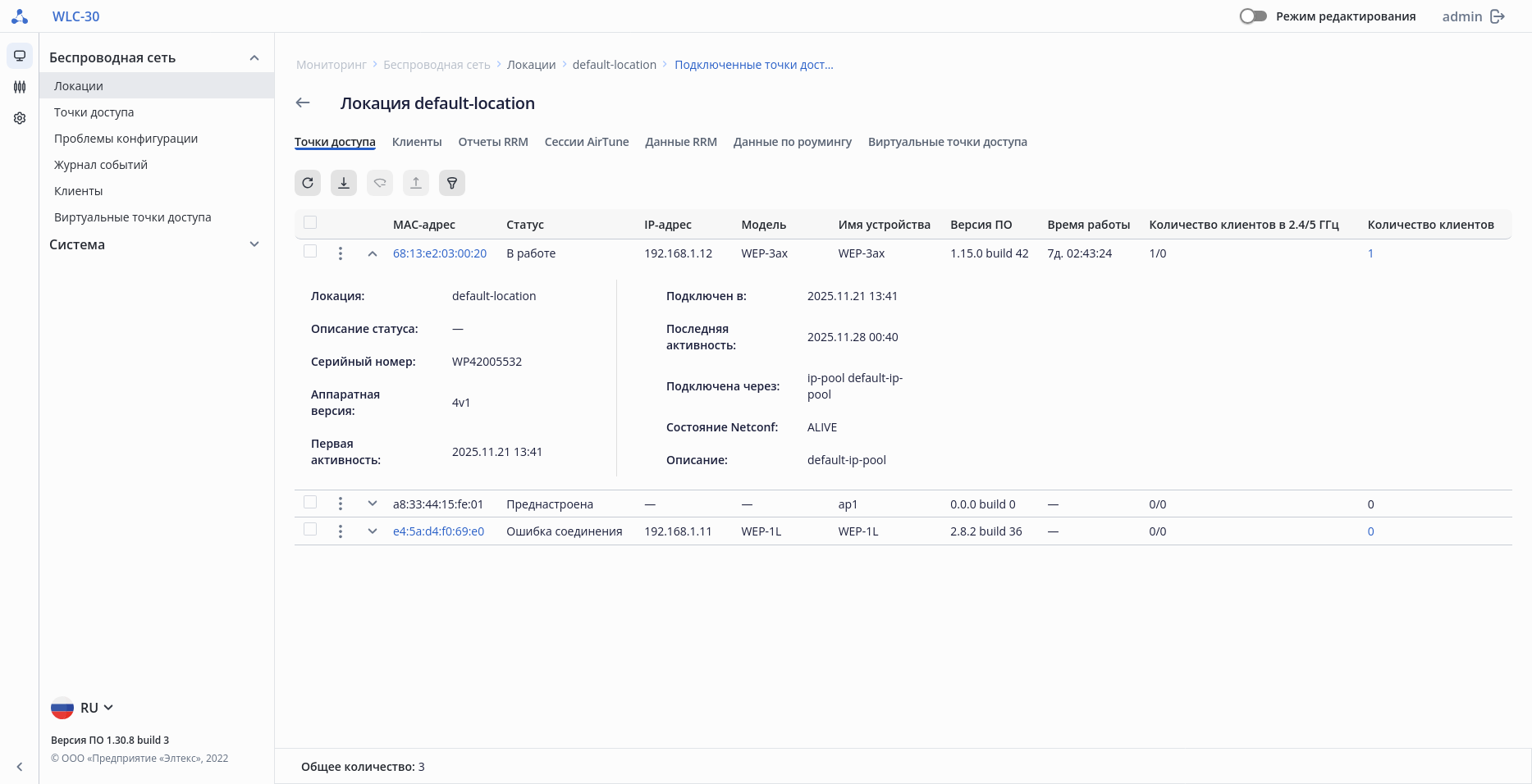
Task: Open the configuration sliders sidebar icon
Action: click(x=20, y=87)
